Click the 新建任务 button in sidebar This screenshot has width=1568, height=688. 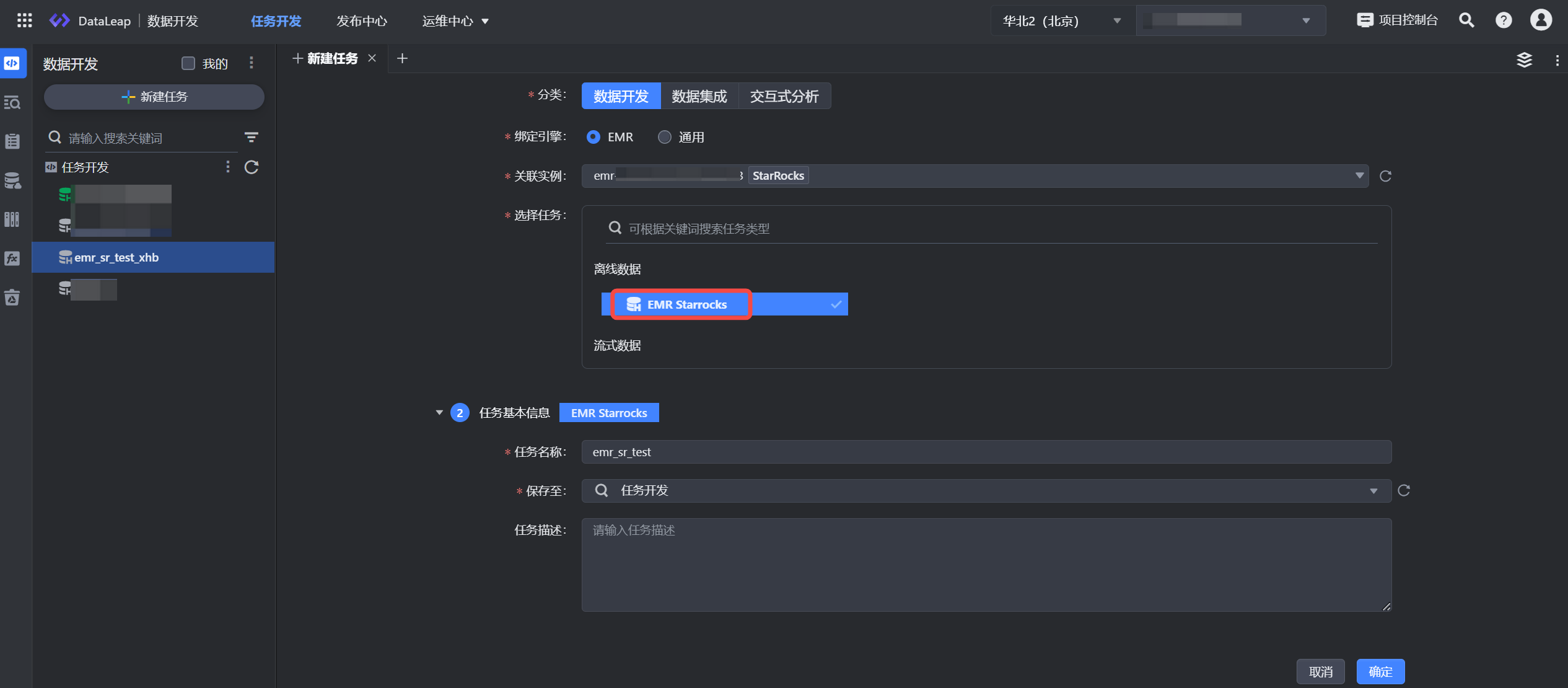(154, 97)
